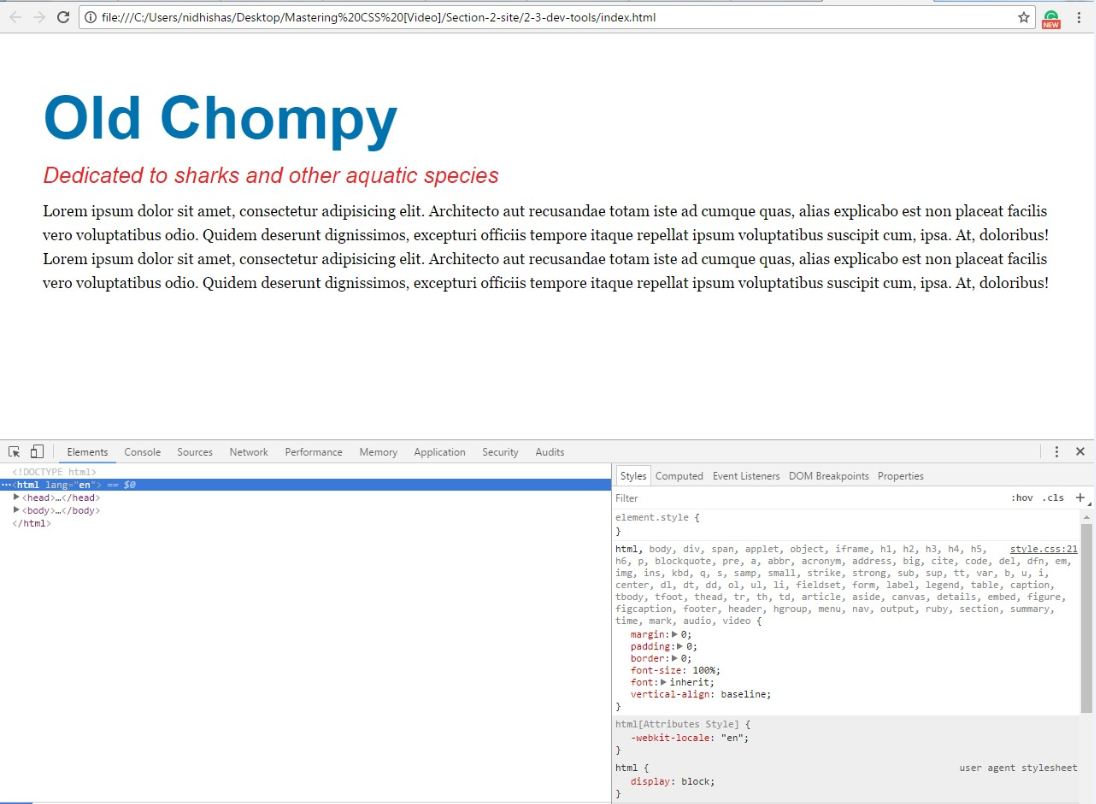Toggle the .cls class editor

click(x=1053, y=498)
